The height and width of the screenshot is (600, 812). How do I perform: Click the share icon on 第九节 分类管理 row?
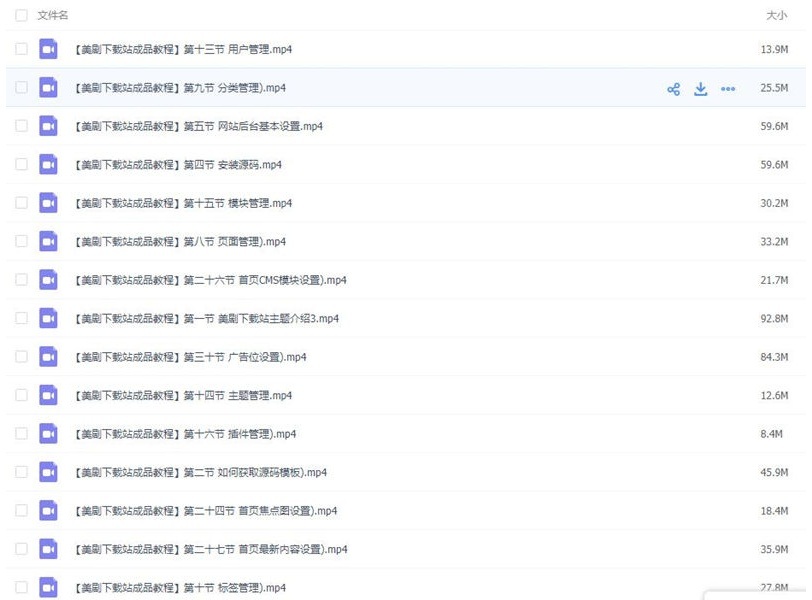[673, 89]
